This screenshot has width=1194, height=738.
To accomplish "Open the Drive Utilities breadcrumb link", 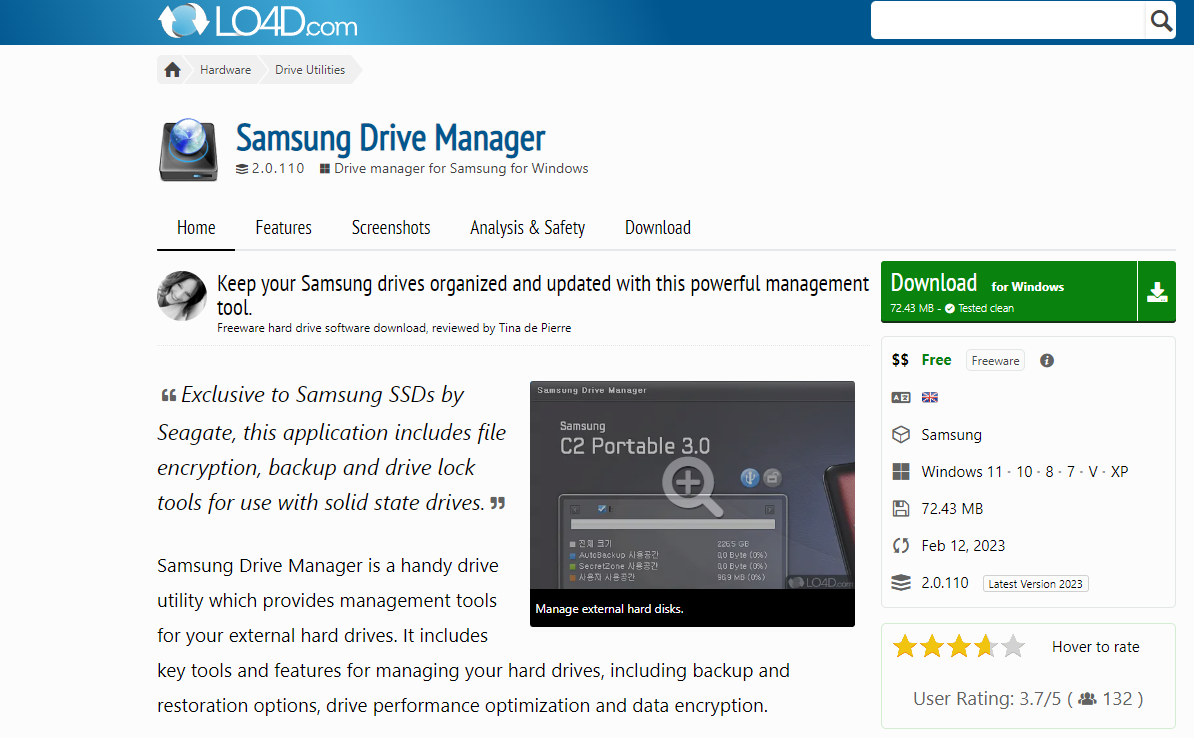I will (309, 69).
